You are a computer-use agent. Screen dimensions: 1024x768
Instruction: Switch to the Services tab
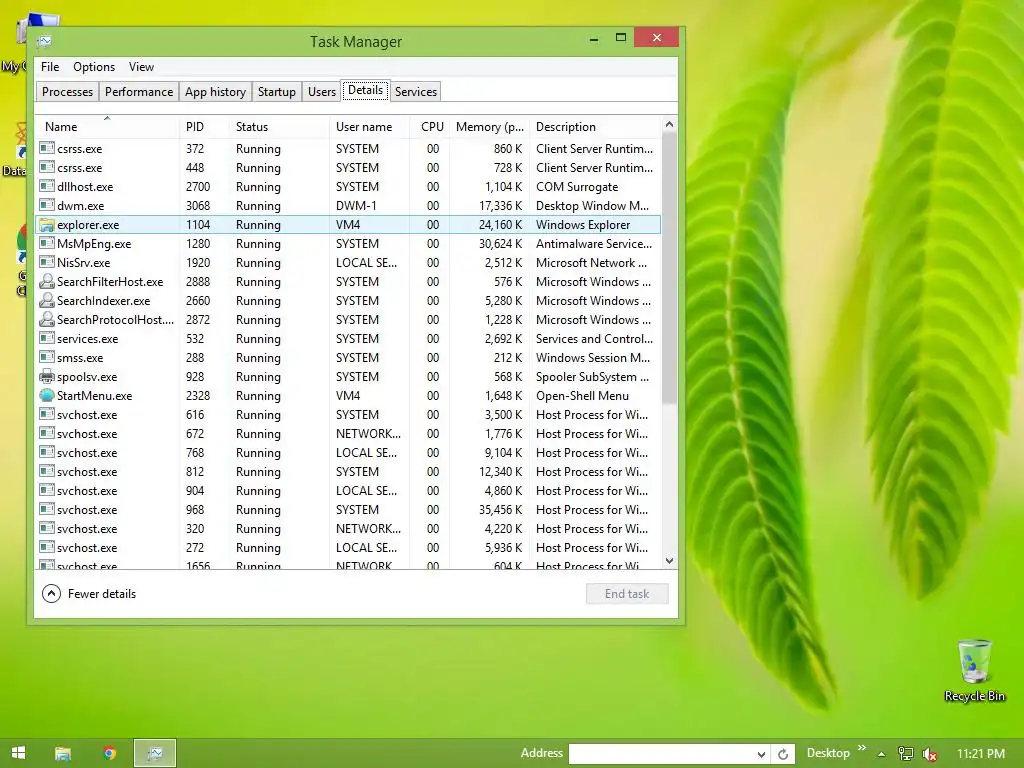tap(415, 91)
